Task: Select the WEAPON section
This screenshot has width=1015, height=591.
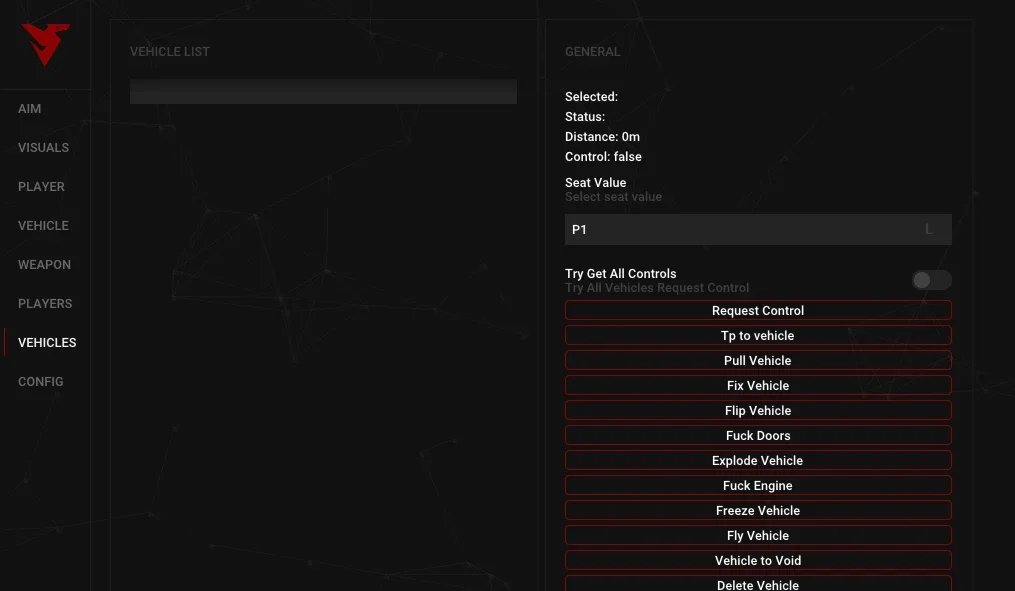Action: click(45, 264)
